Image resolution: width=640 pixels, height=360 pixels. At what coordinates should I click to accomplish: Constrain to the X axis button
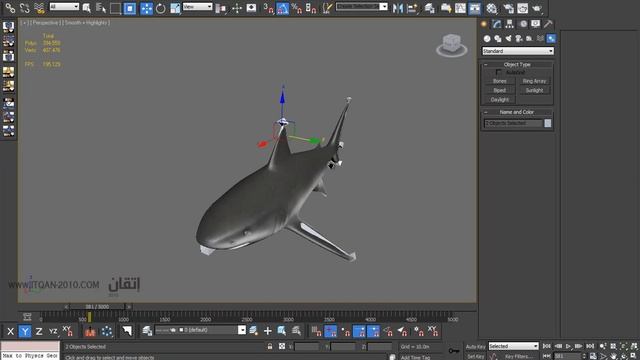[x=11, y=331]
